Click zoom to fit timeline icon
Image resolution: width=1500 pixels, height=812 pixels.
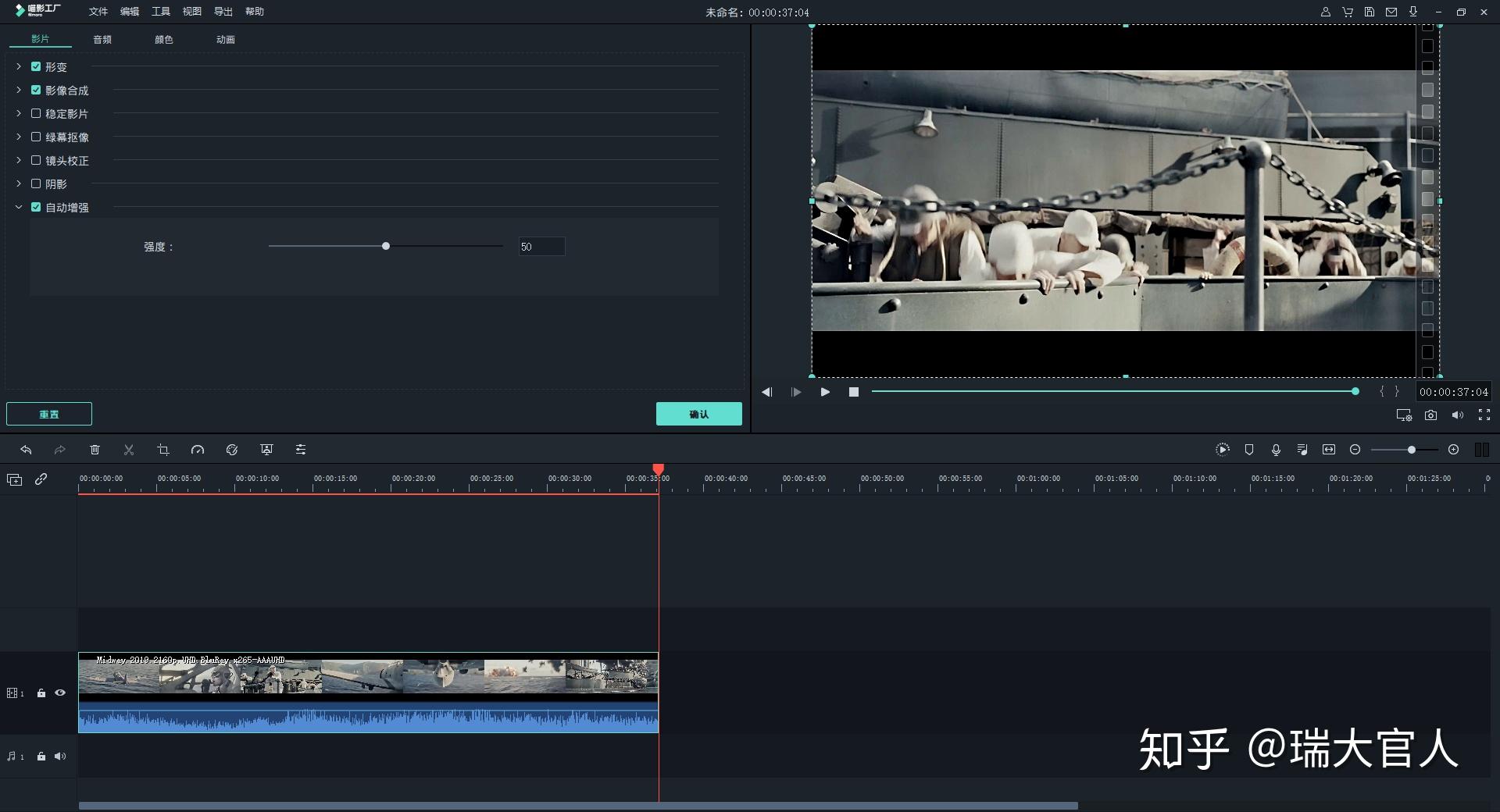(1329, 450)
